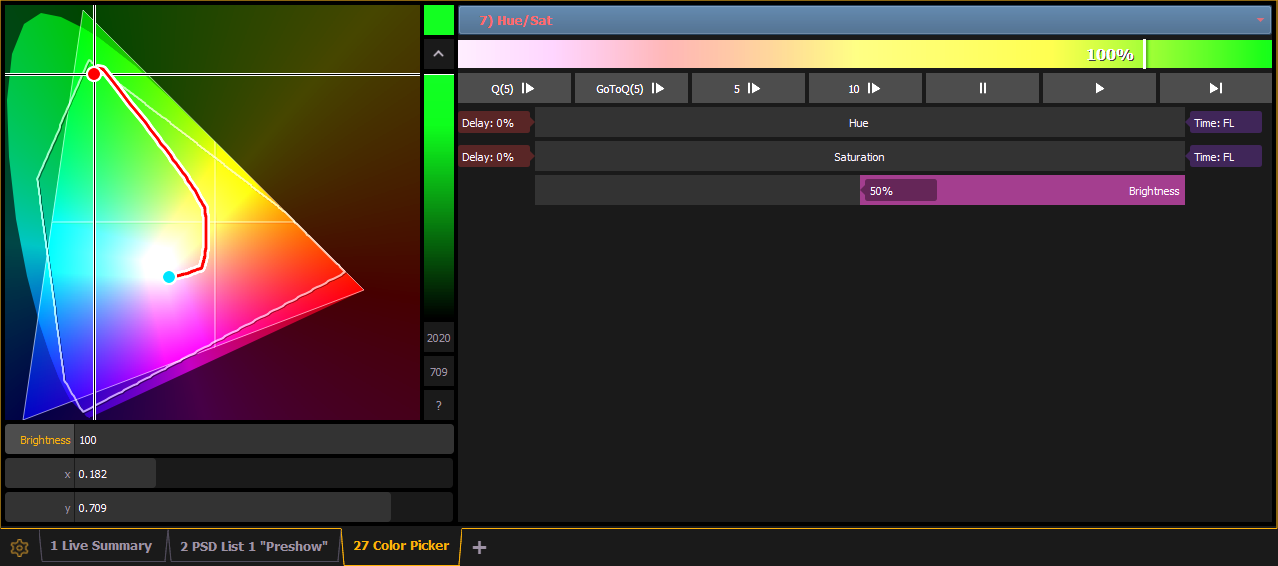
Task: Click the Saturation Time FL tag
Action: (1223, 157)
